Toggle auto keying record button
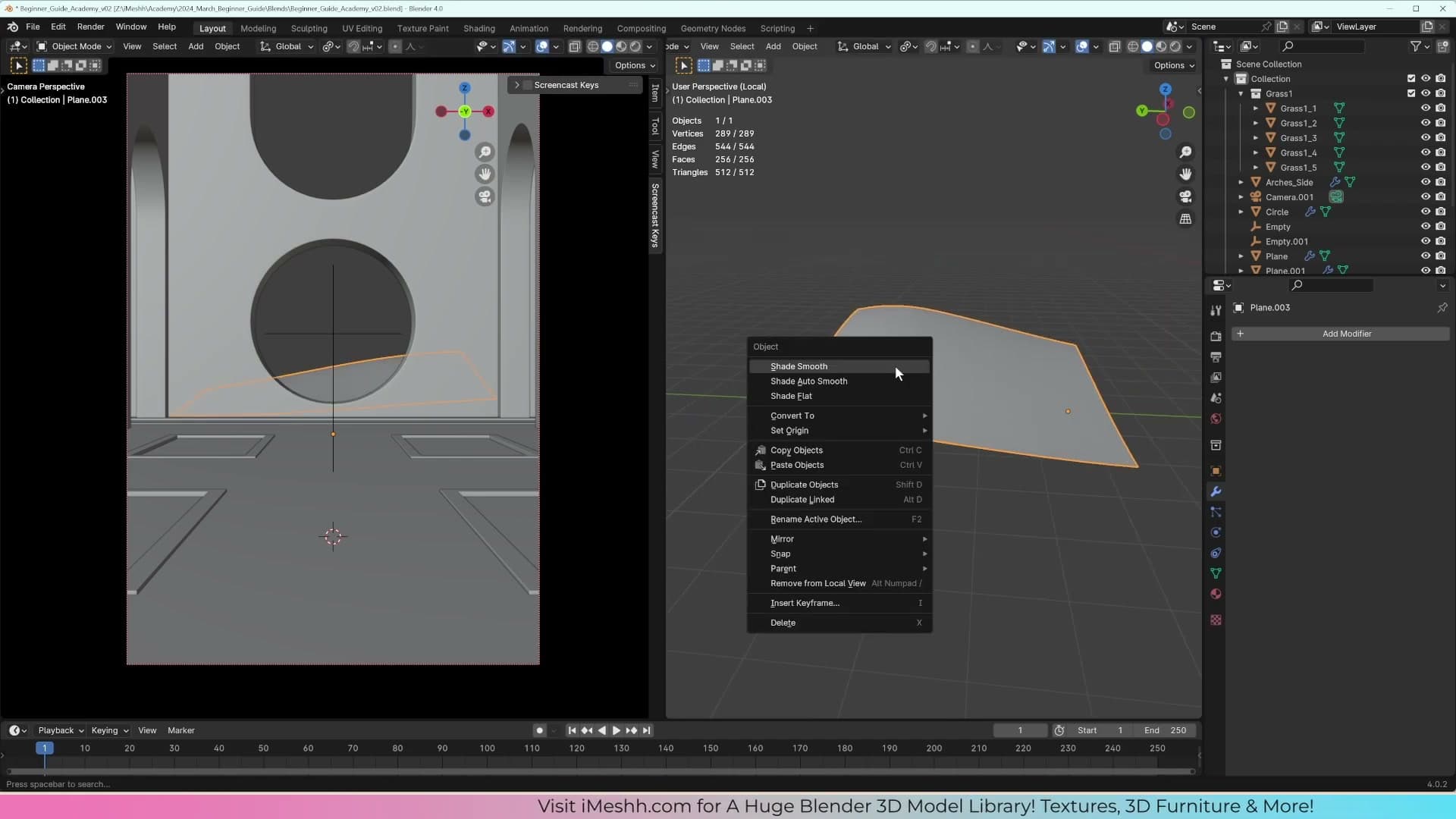 [x=539, y=730]
